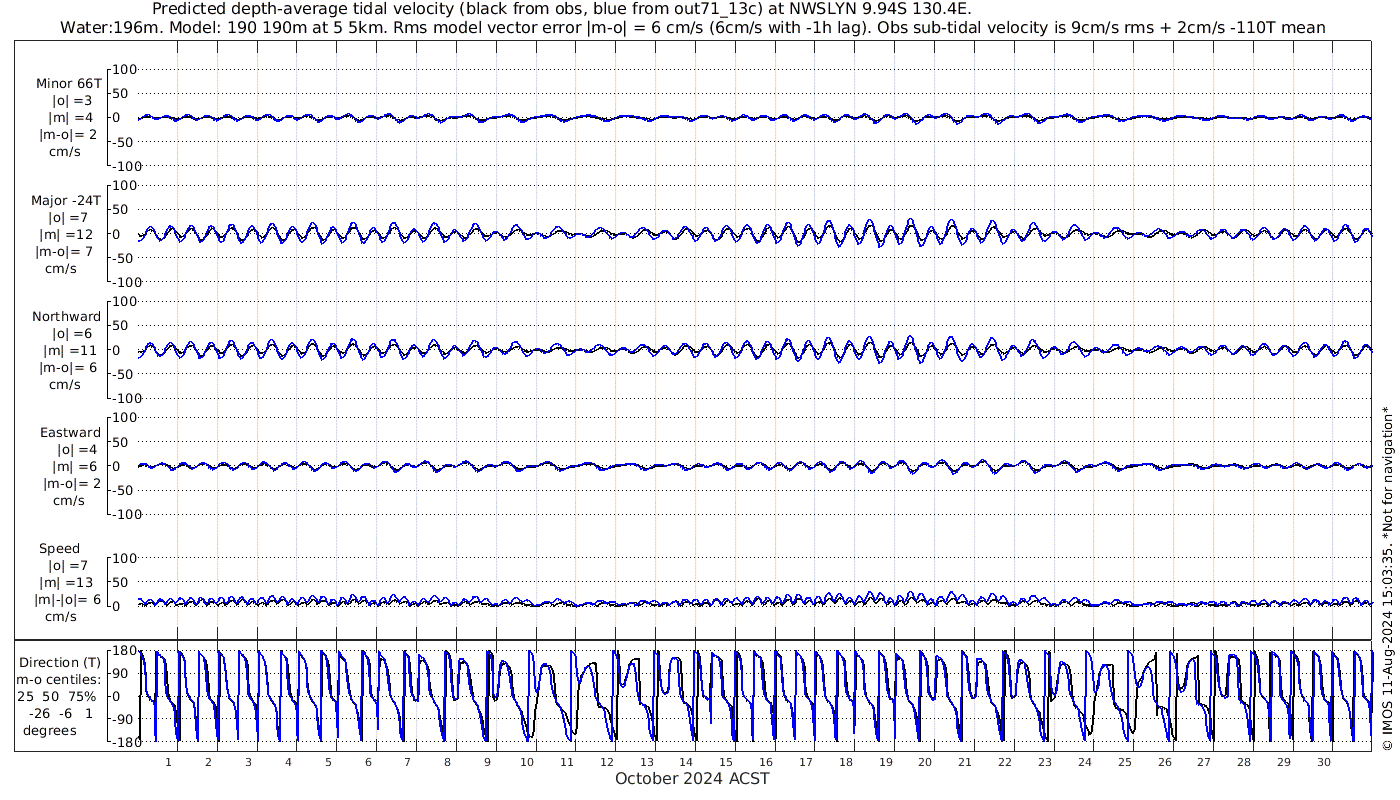Click "|o| =6" in the Northward panel

71,333
